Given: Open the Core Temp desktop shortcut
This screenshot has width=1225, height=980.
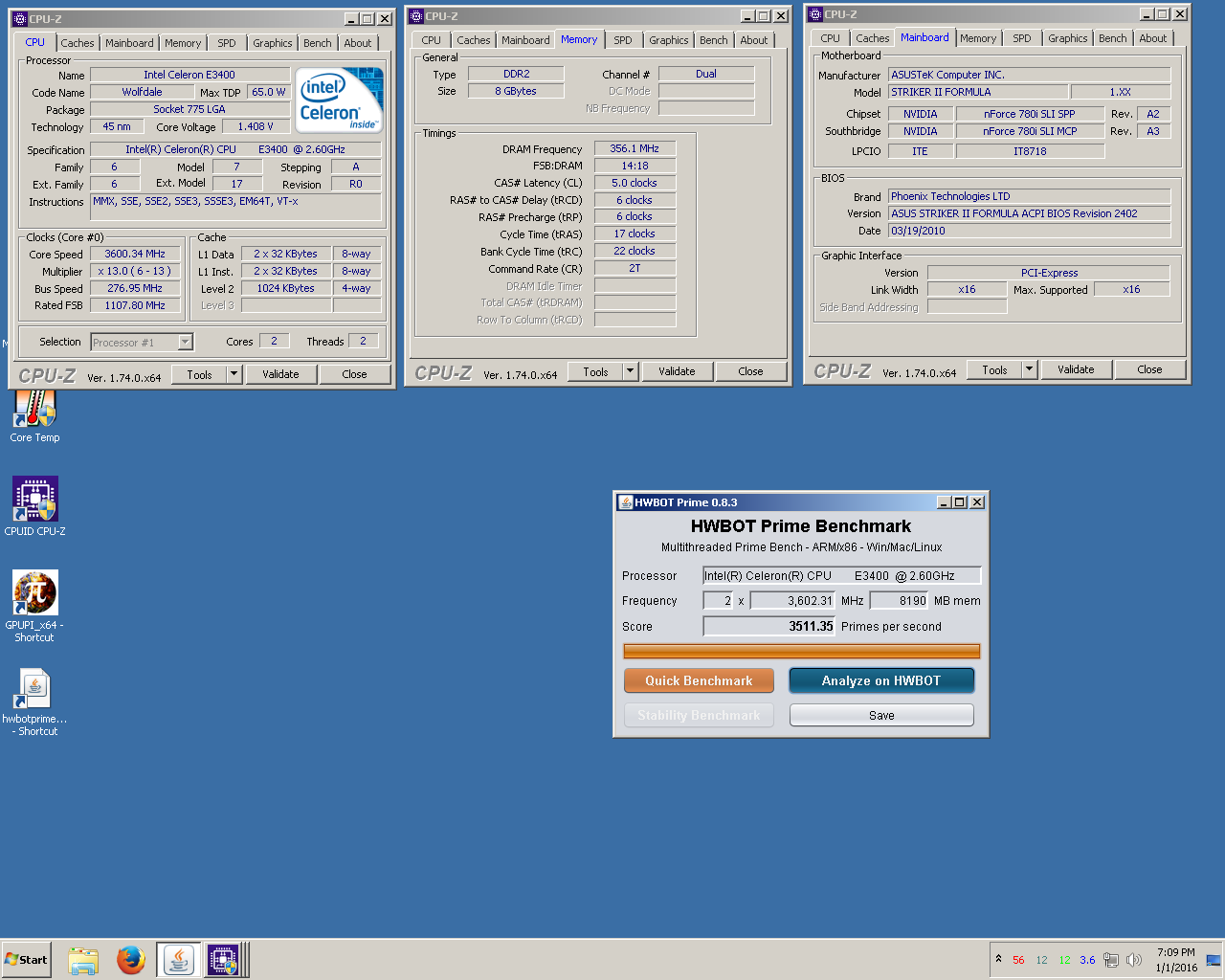Looking at the screenshot, I should pos(34,416).
